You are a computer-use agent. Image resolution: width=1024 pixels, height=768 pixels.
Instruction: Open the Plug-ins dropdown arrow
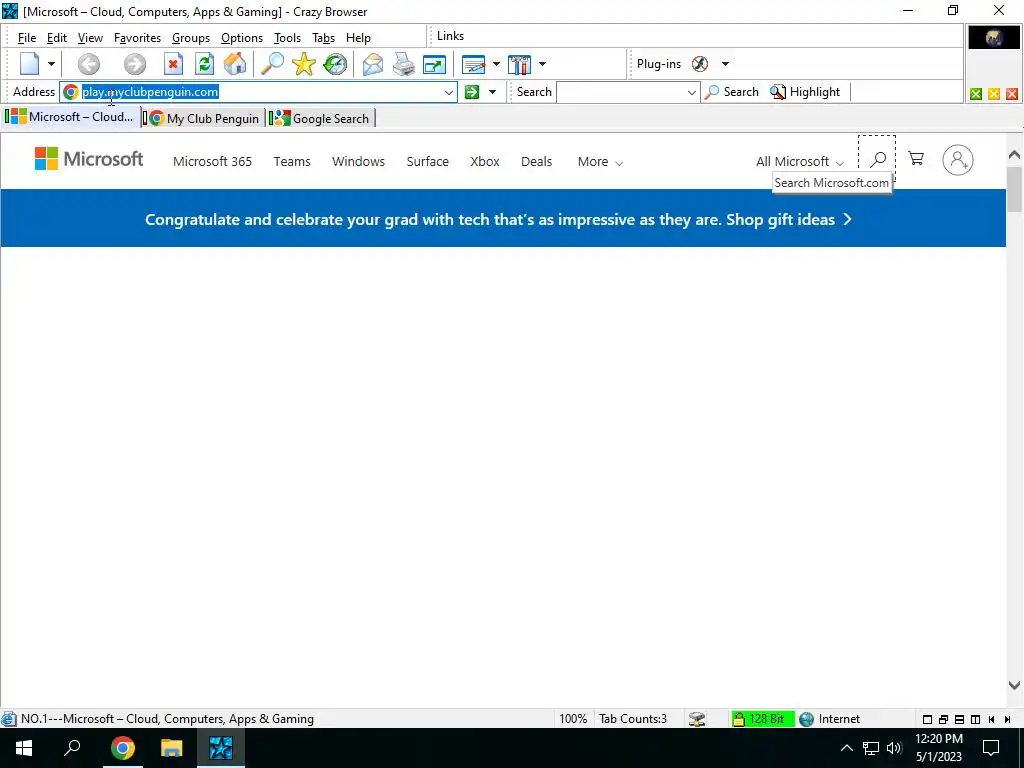coord(725,64)
